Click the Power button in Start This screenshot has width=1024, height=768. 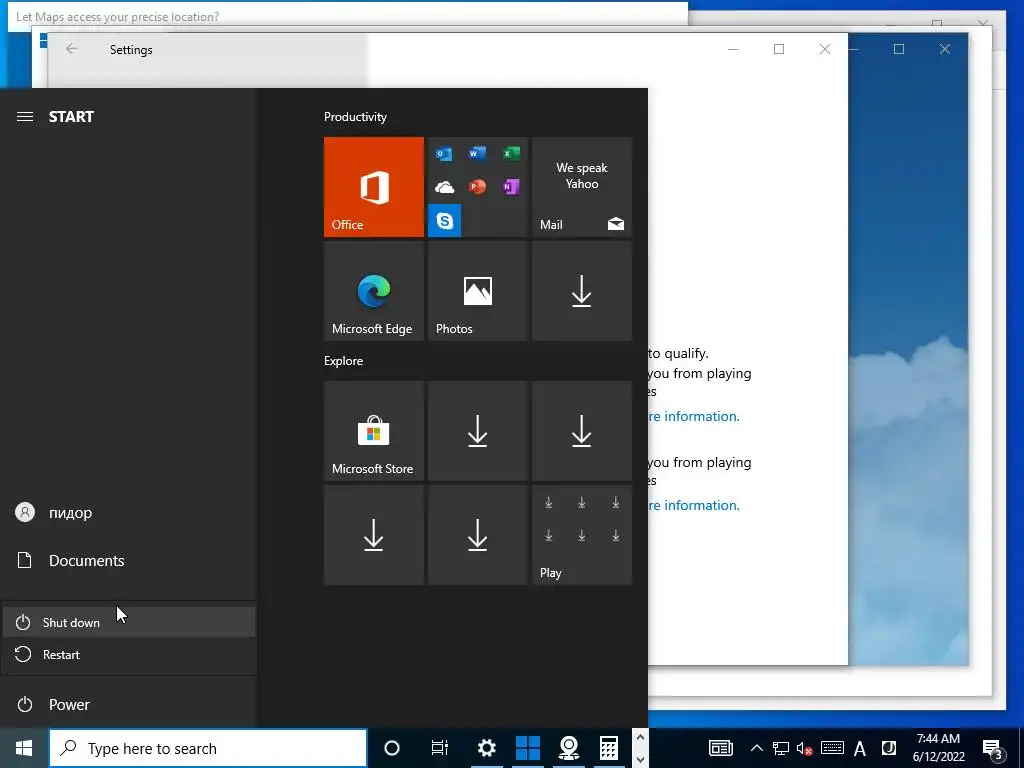click(x=128, y=705)
